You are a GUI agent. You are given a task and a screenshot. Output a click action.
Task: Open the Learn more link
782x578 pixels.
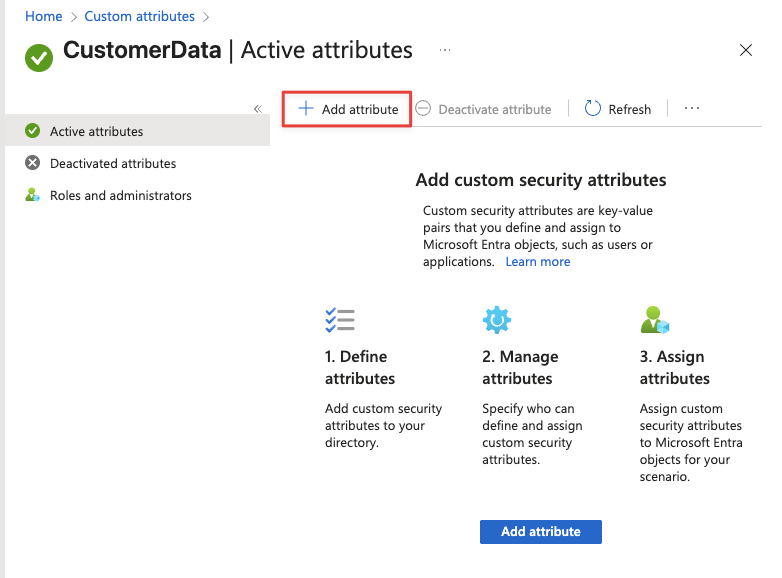coord(538,261)
